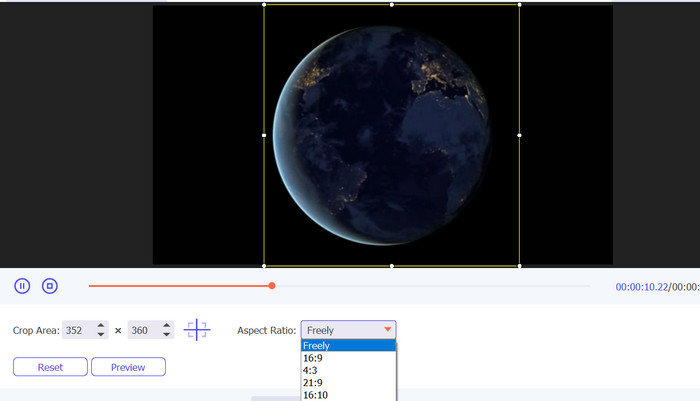Pause the video playback

coord(22,286)
